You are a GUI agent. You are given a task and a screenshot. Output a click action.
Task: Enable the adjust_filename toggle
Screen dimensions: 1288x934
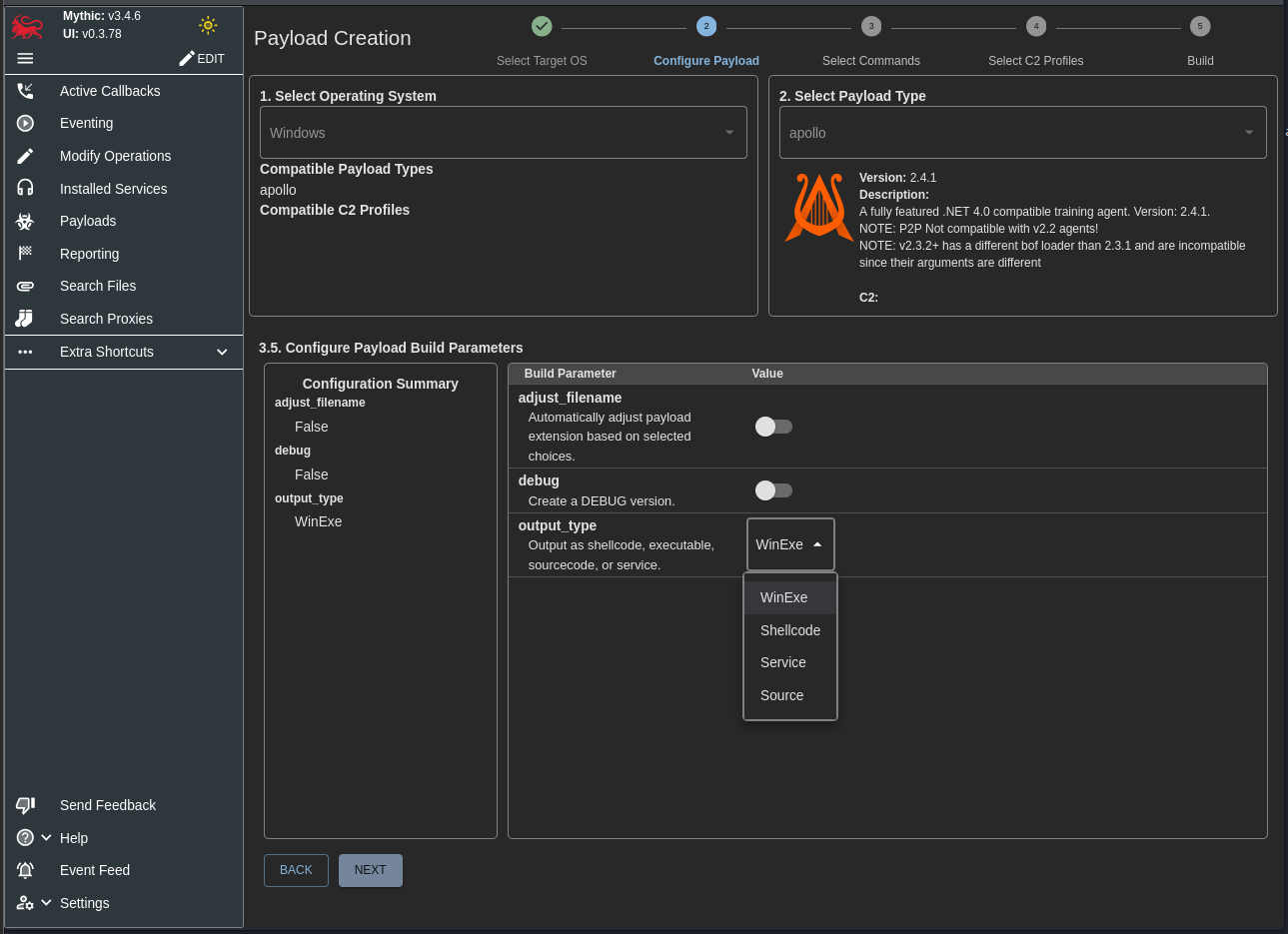[x=773, y=427]
